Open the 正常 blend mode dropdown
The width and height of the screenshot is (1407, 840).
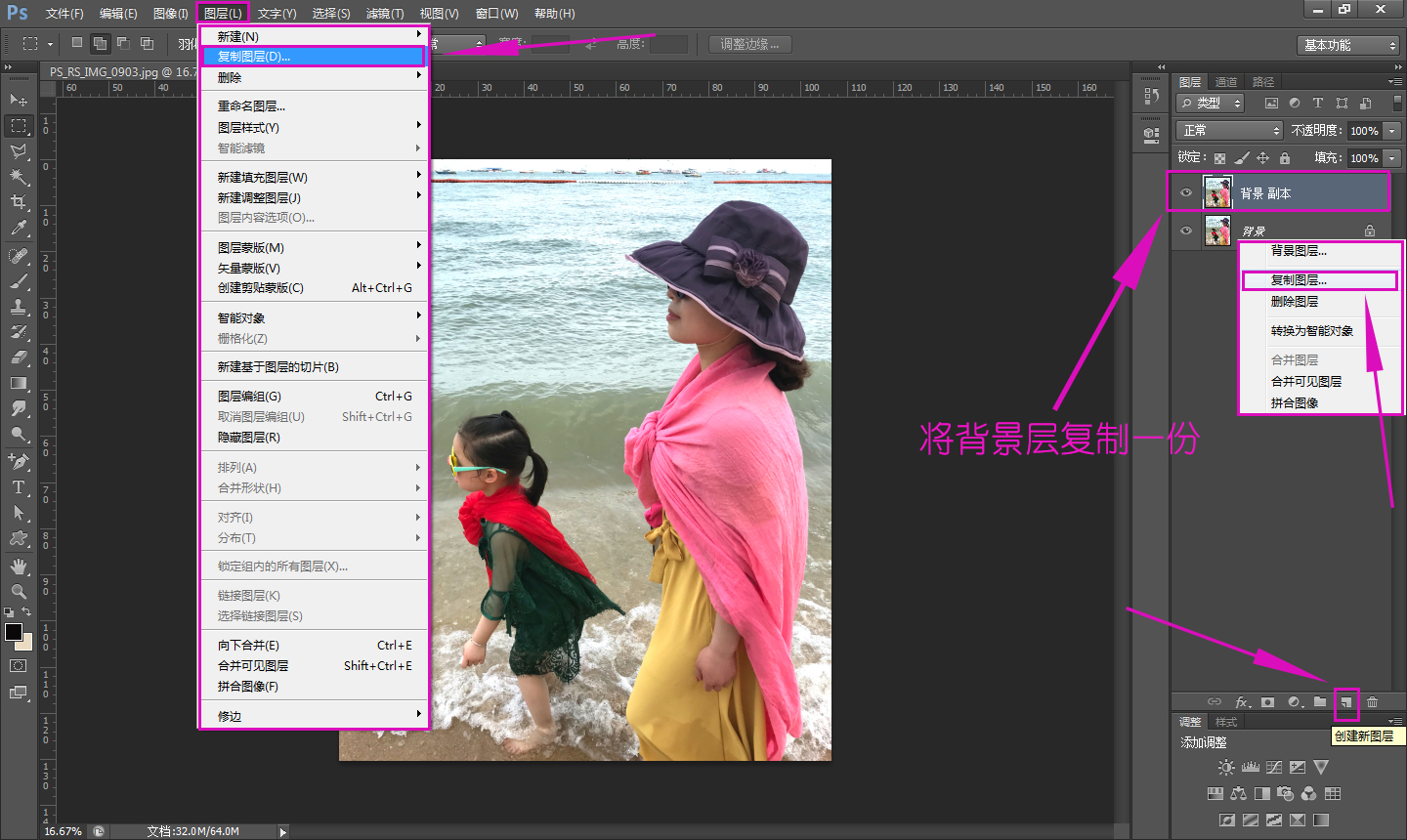click(x=1229, y=130)
